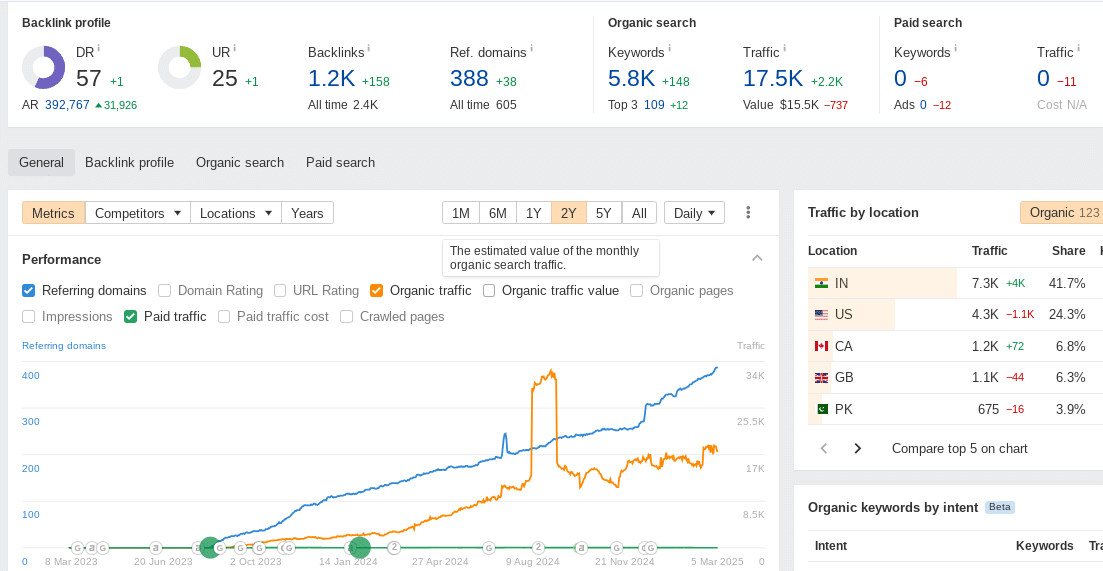Uncheck the Referring domains checkbox
The width and height of the screenshot is (1103, 571).
point(29,291)
